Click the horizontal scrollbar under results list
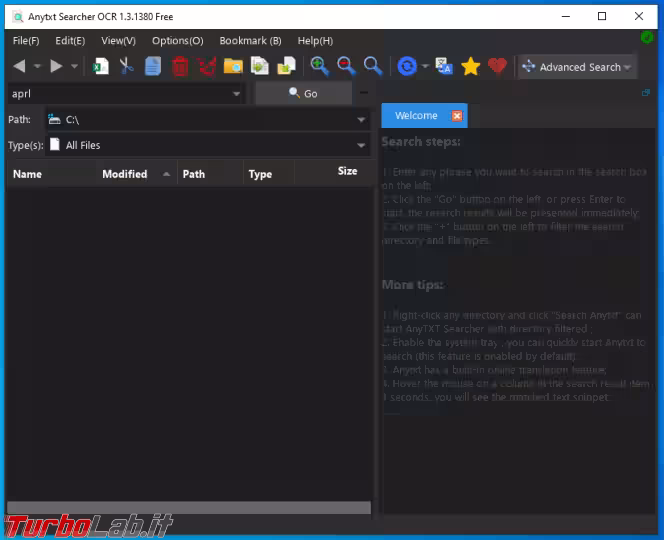The width and height of the screenshot is (664, 540). click(188, 508)
